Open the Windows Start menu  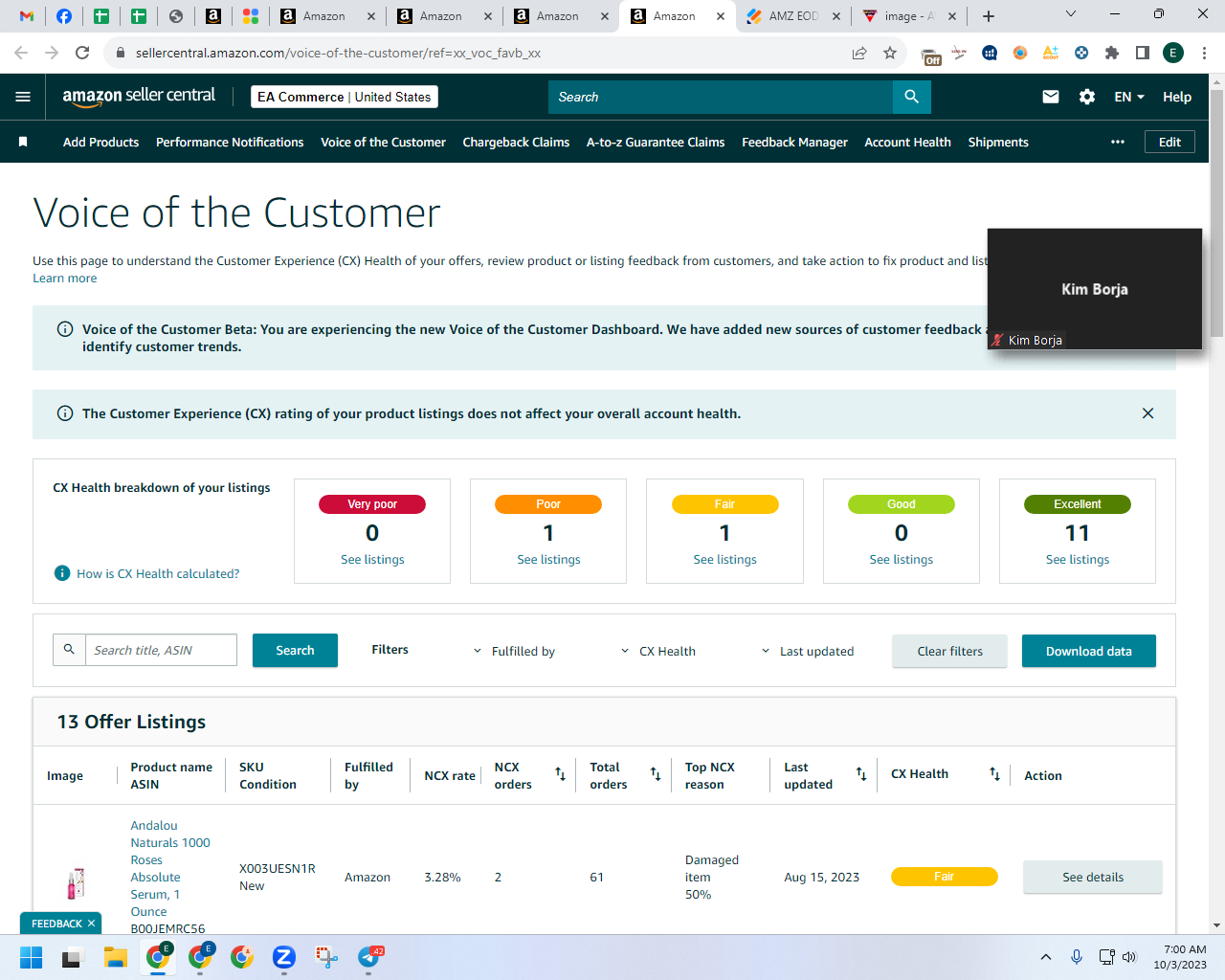31,957
